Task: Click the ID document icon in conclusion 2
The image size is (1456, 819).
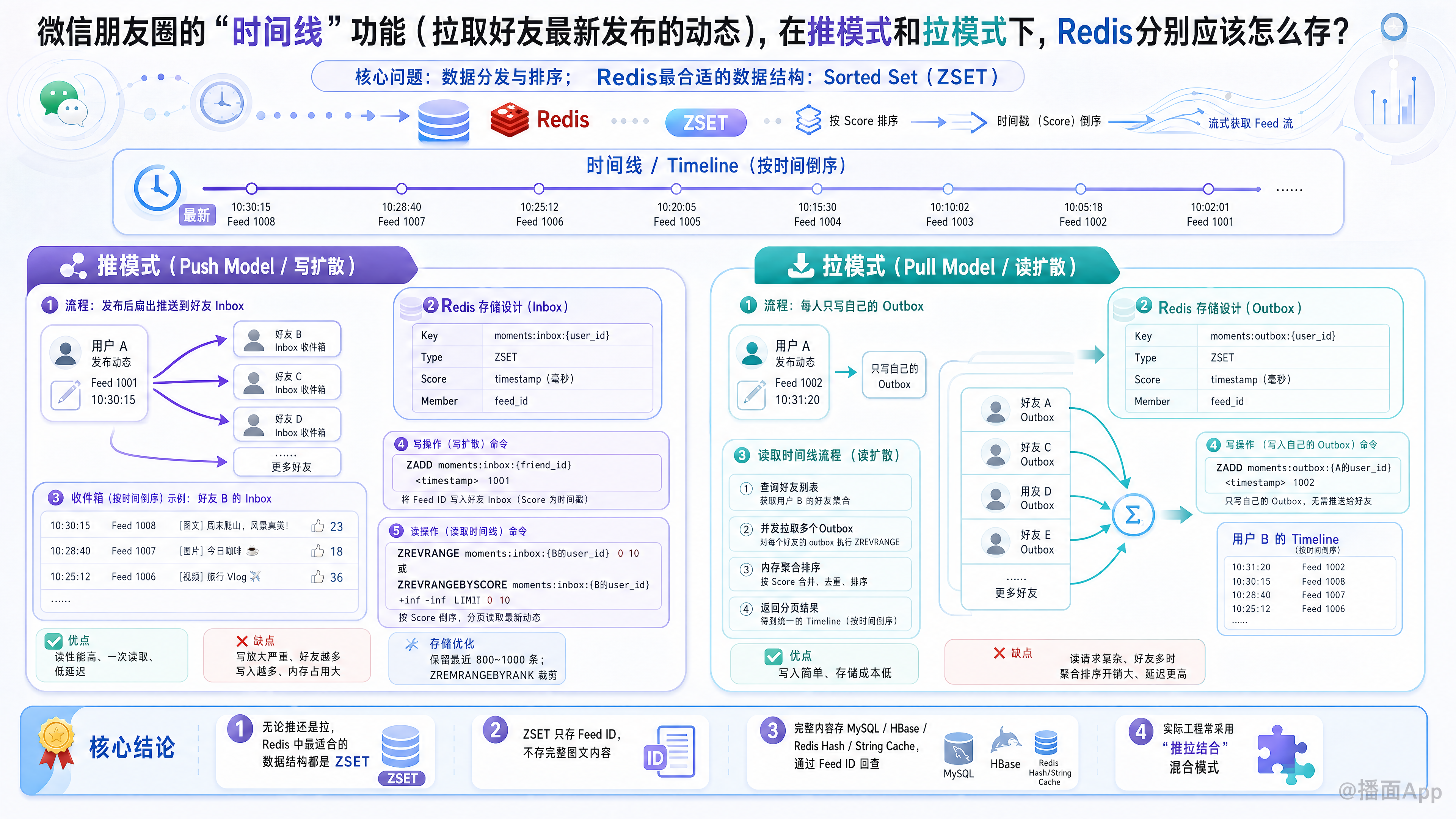Action: [x=669, y=752]
